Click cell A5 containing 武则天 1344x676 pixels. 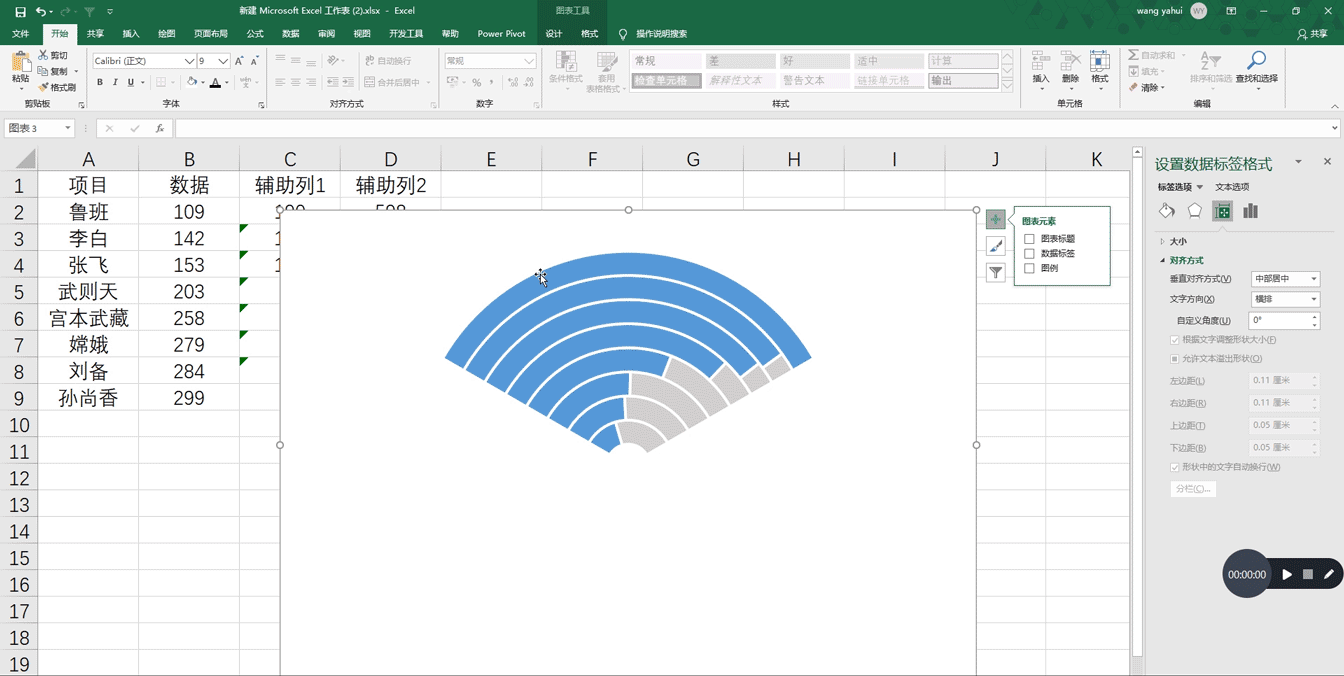88,292
